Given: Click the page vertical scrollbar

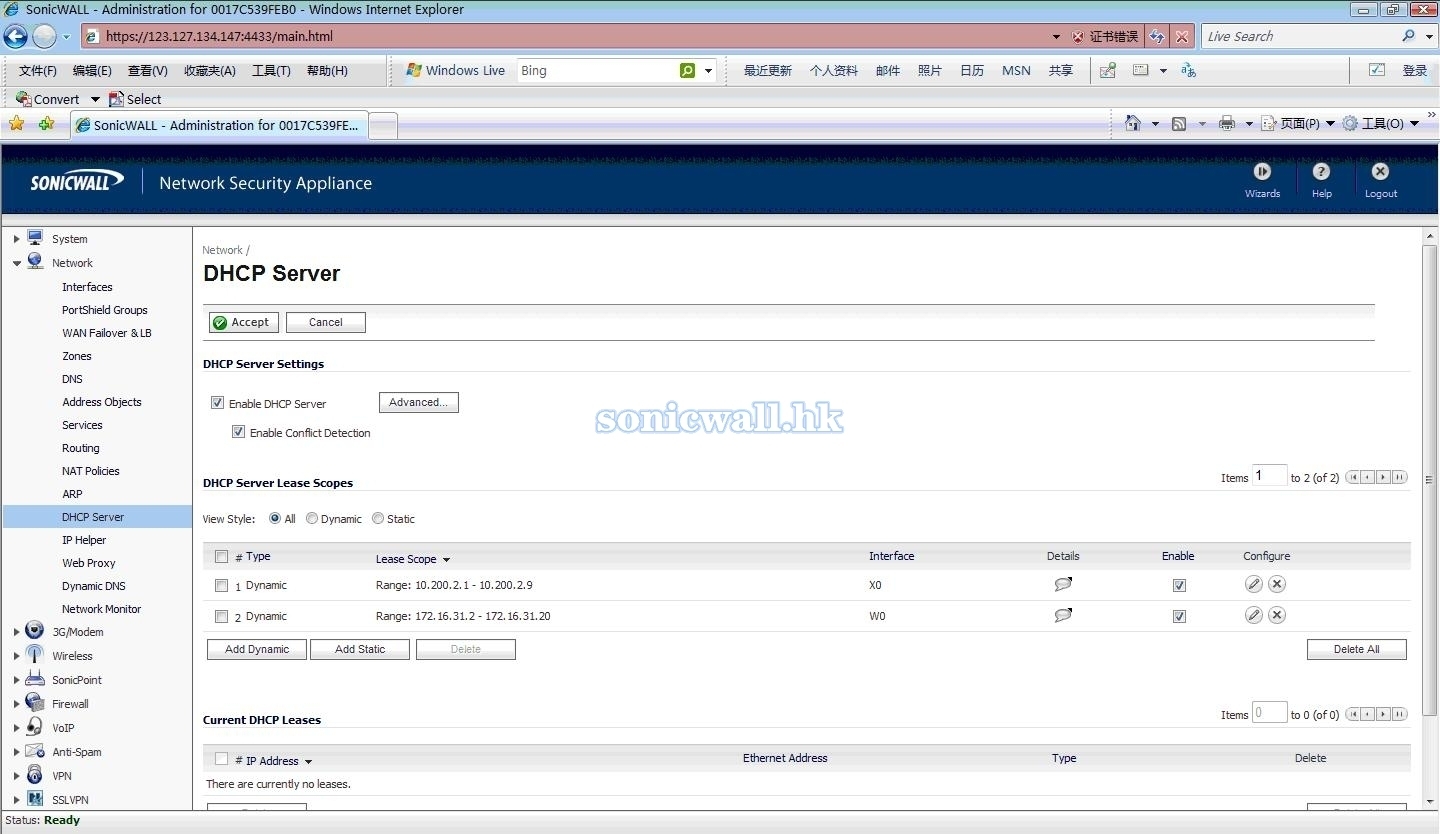Looking at the screenshot, I should 1429,479.
